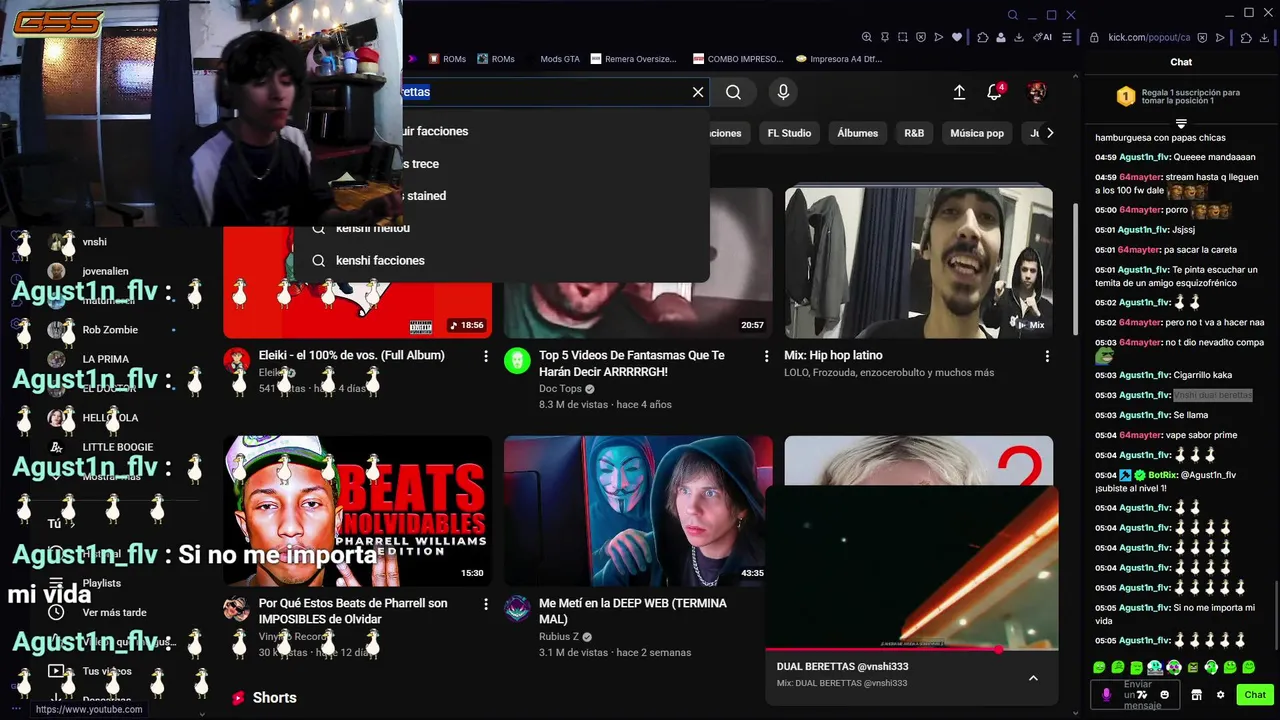Open Ver más tarde in the sidebar
This screenshot has width=1280, height=720.
pos(114,612)
